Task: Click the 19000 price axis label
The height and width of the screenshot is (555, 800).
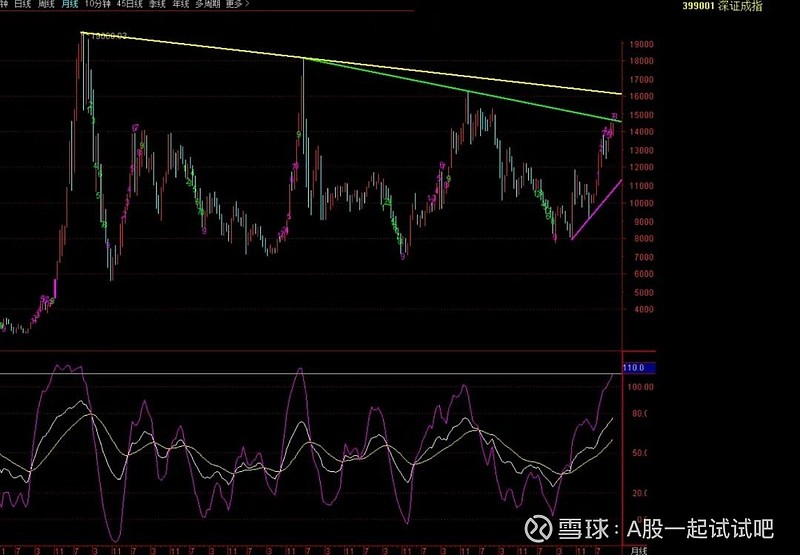Action: pos(641,44)
